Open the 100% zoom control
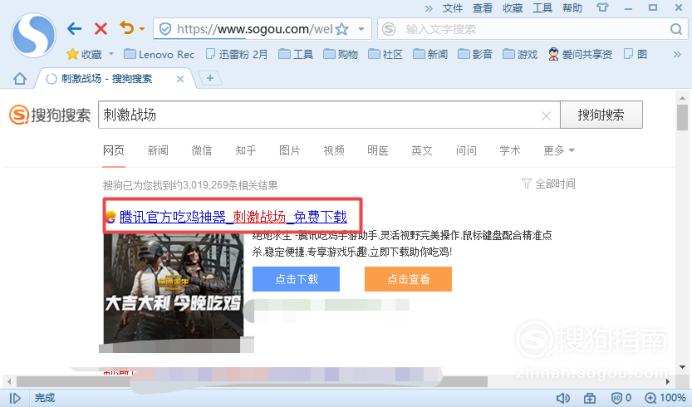This screenshot has height=407, width=692. (x=665, y=398)
